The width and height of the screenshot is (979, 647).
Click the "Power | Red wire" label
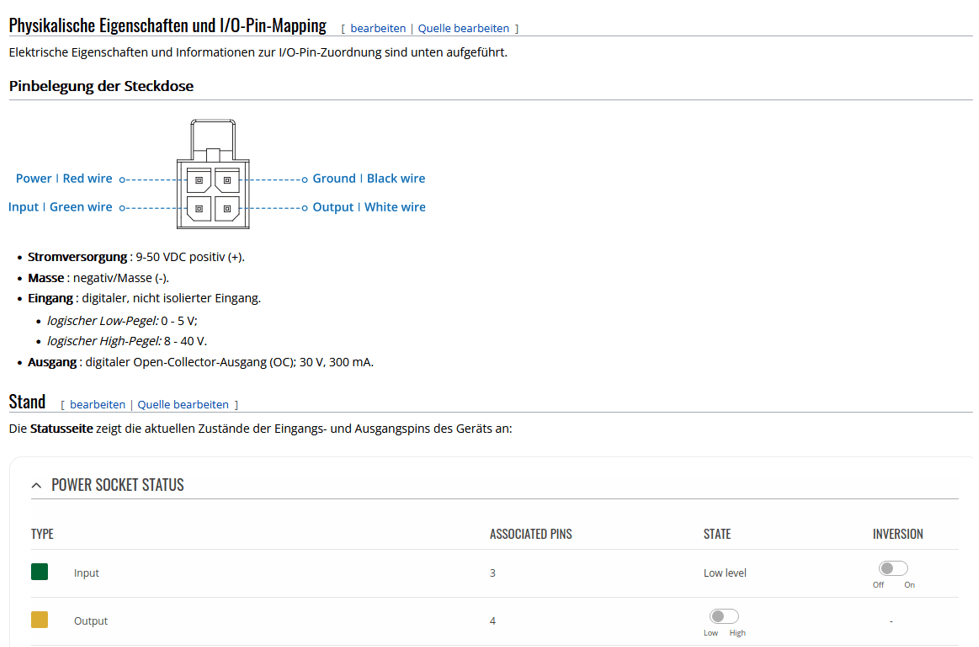point(64,178)
